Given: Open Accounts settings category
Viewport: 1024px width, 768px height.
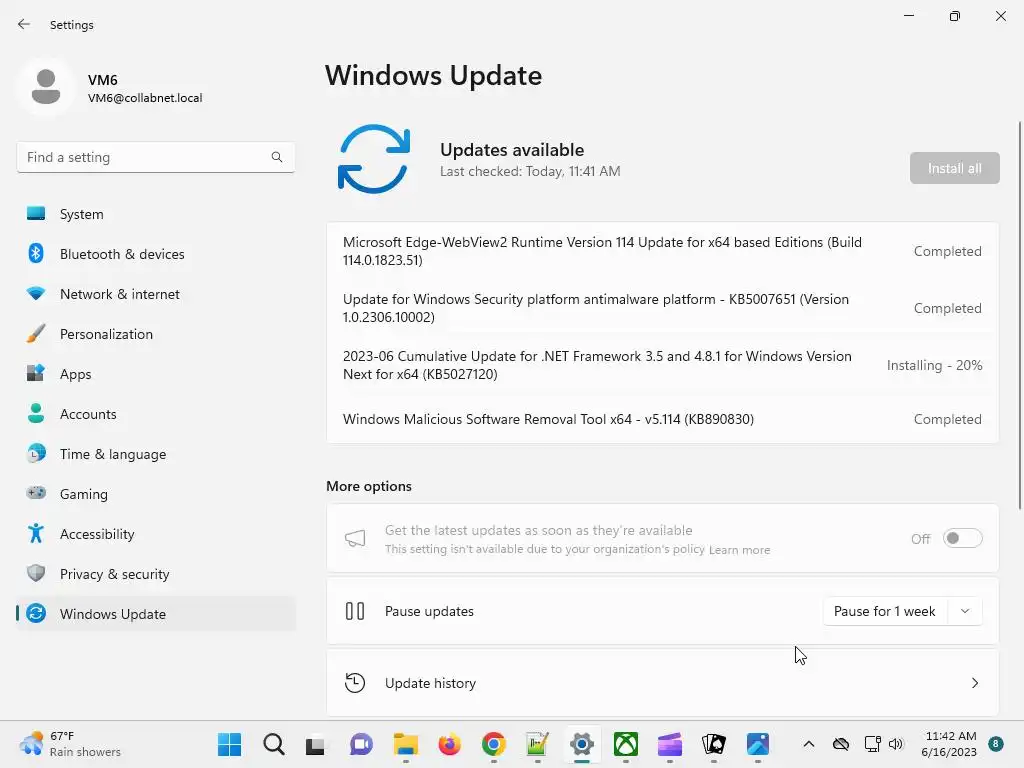Looking at the screenshot, I should pos(155,414).
